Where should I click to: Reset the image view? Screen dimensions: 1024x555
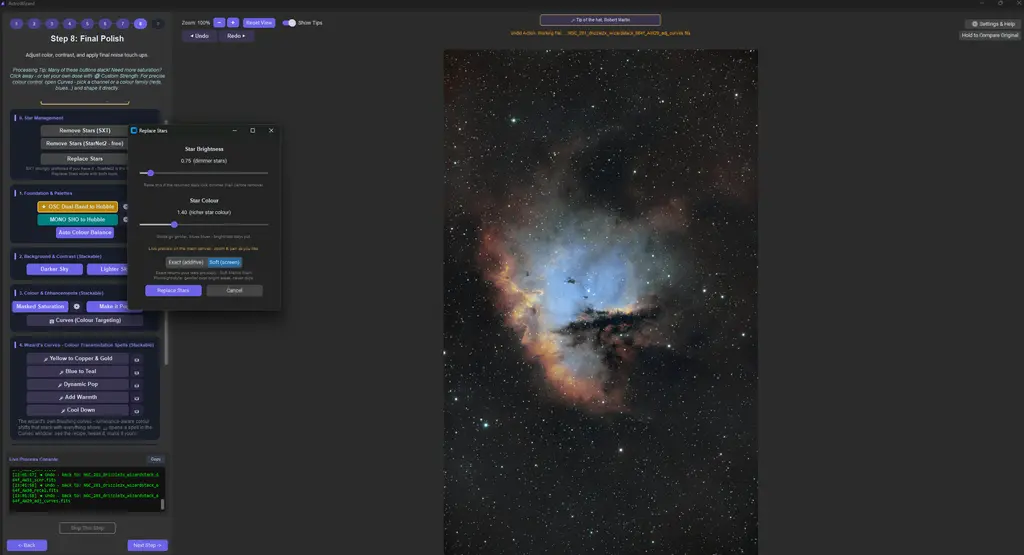[259, 23]
